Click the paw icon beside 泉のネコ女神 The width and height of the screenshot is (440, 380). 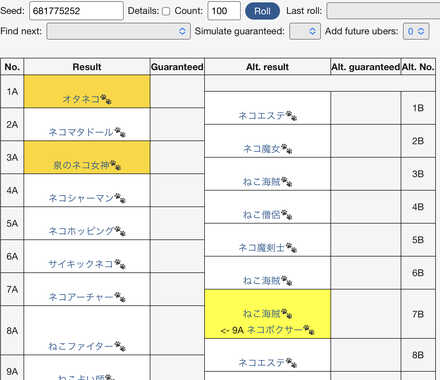(115, 165)
